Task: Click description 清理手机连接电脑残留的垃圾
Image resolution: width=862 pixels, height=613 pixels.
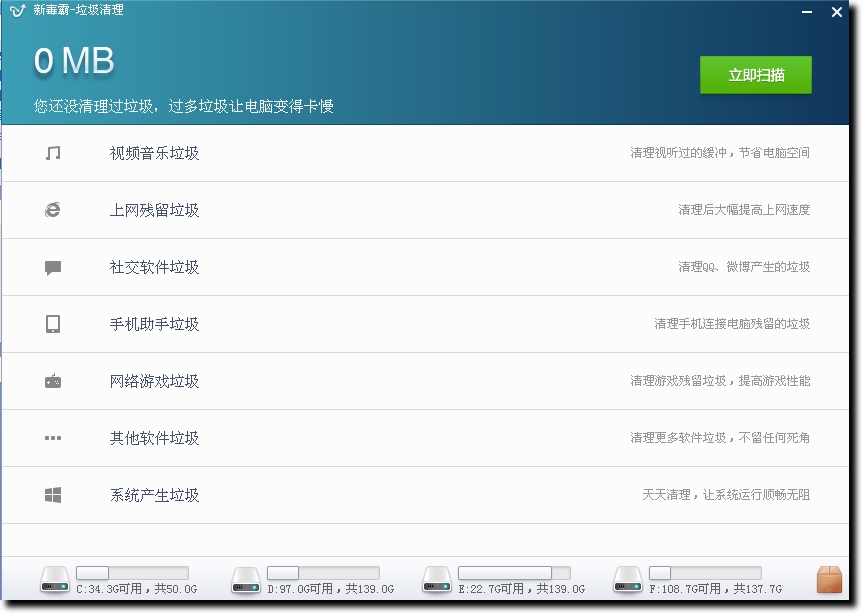Action: (732, 324)
